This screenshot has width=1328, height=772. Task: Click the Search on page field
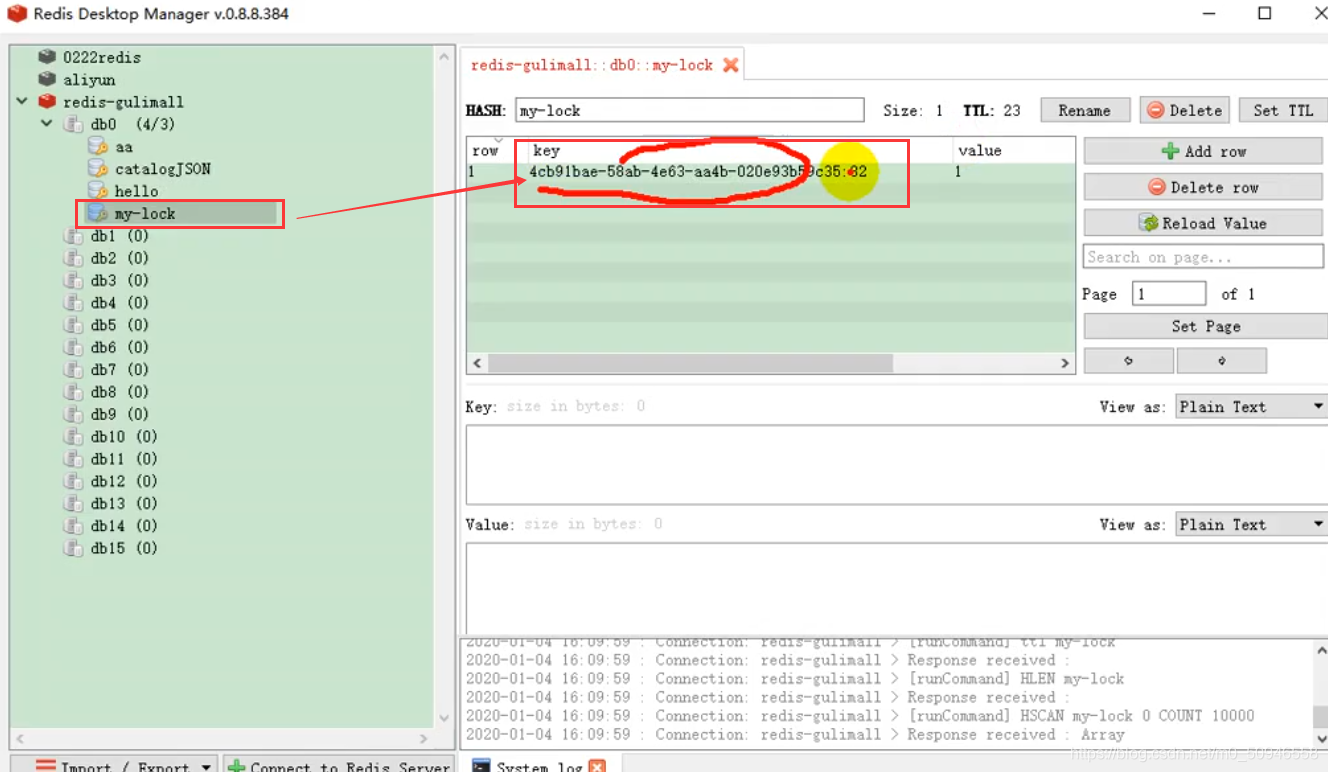coord(1203,257)
